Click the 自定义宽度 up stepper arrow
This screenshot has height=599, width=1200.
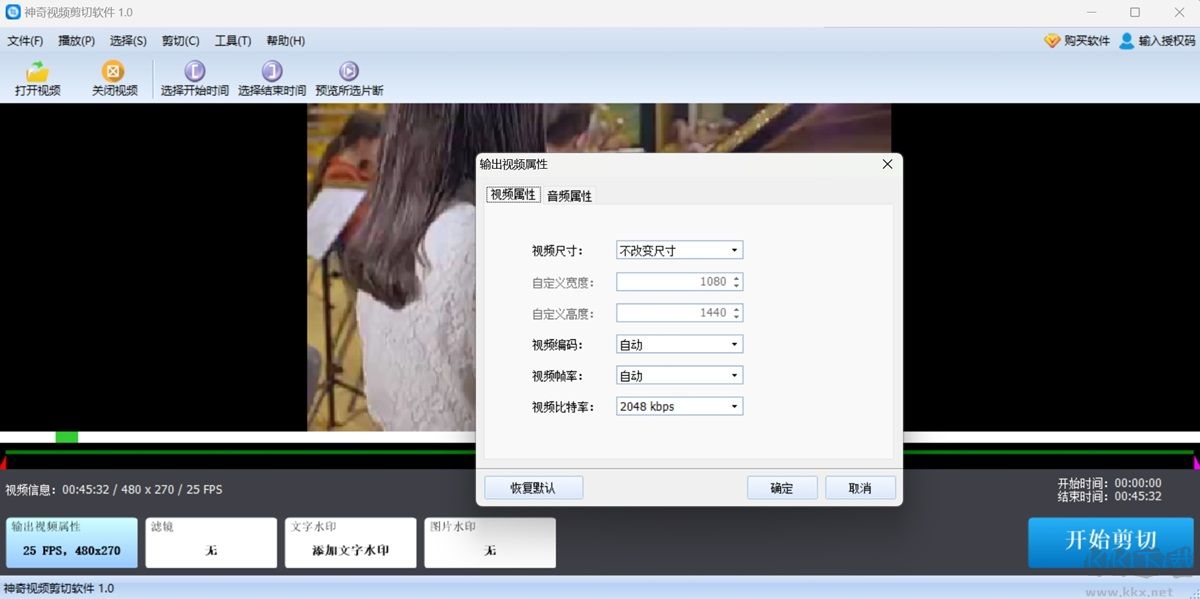pyautogui.click(x=737, y=277)
